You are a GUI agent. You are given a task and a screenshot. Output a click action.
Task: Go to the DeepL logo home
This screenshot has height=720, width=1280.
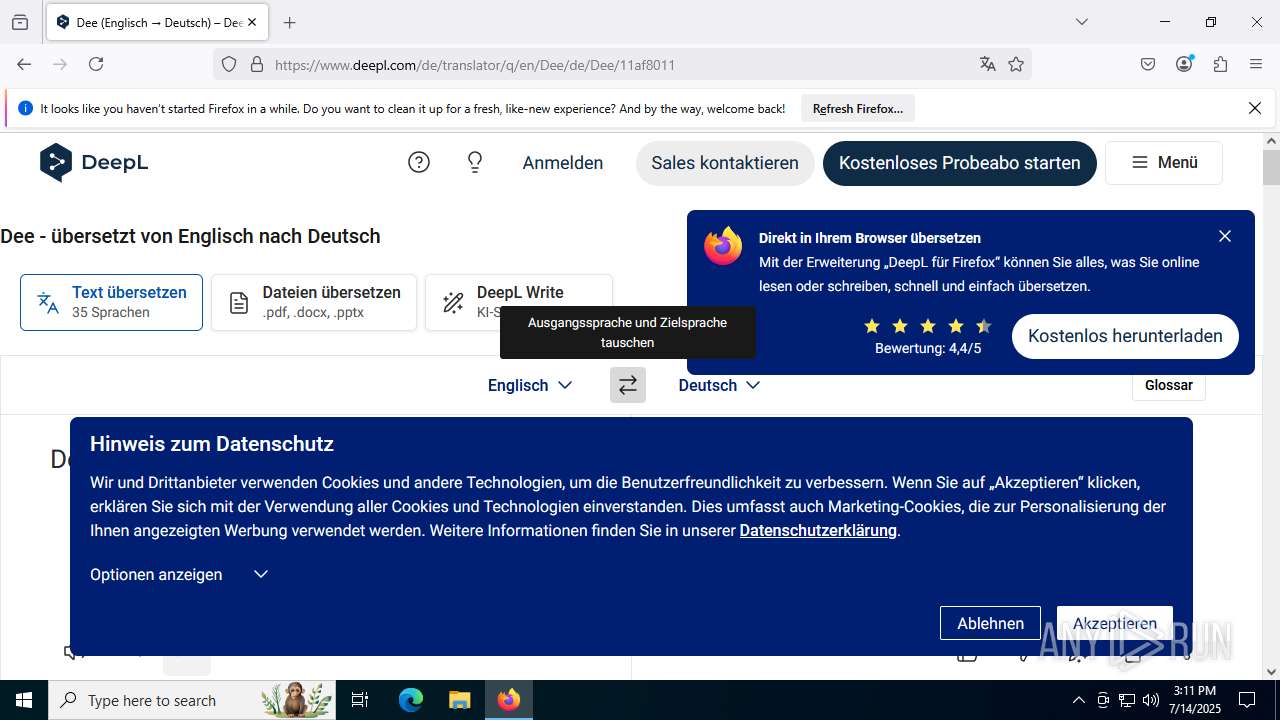(x=94, y=162)
